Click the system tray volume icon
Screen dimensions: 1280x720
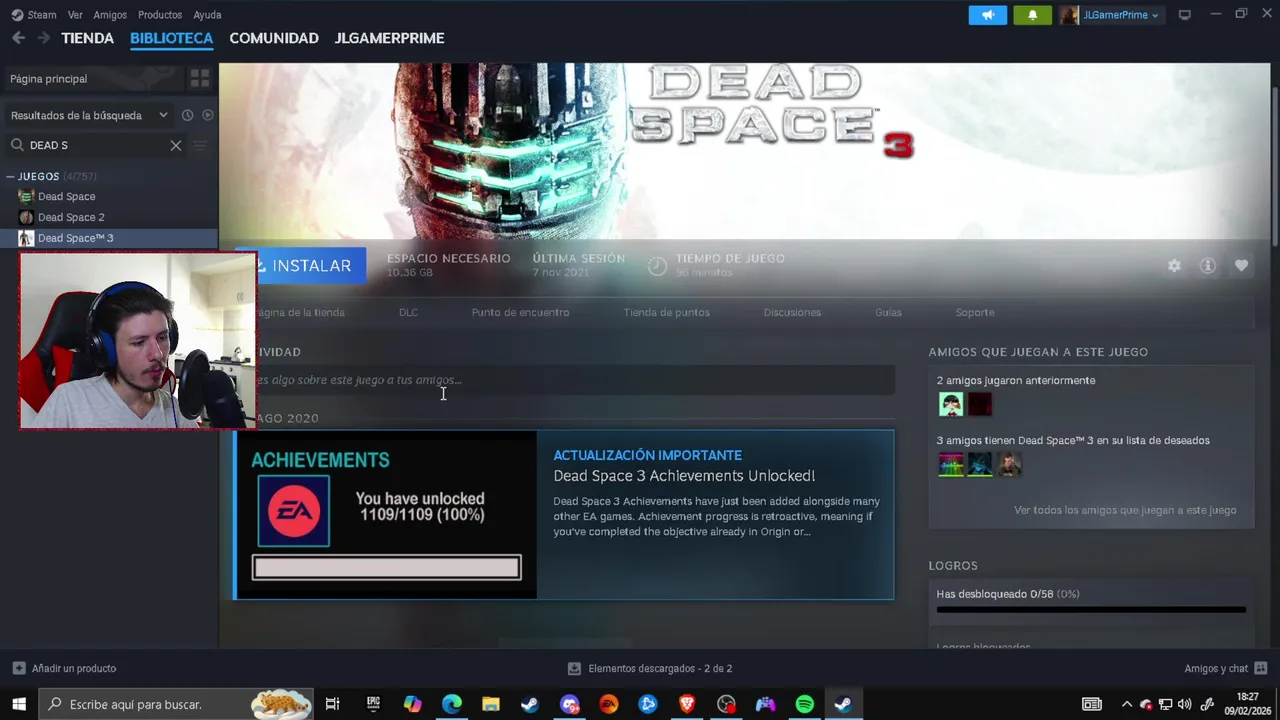(x=1185, y=704)
